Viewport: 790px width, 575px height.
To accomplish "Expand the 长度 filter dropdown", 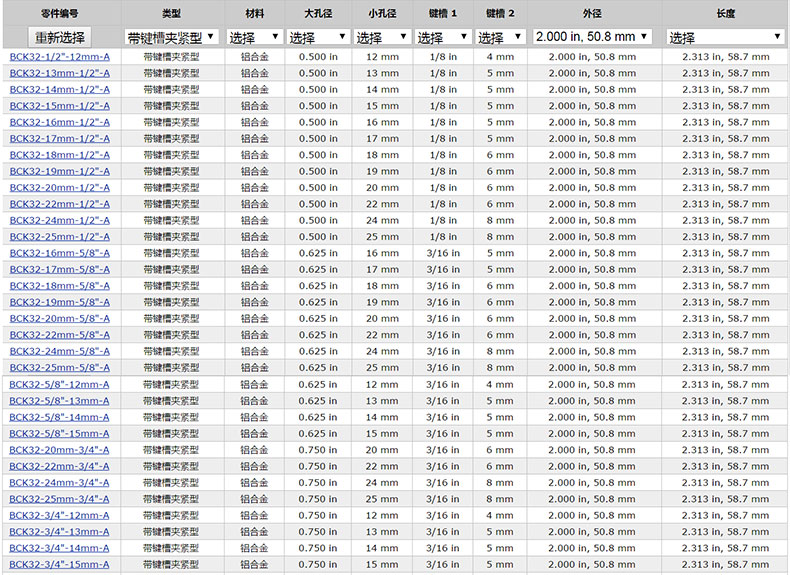I will tap(726, 37).
